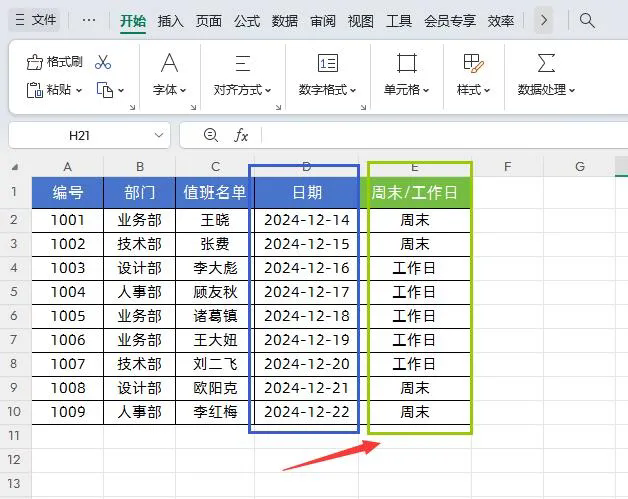Click the 值班名单 header cell
Screen dimensions: 628x499
(x=215, y=193)
